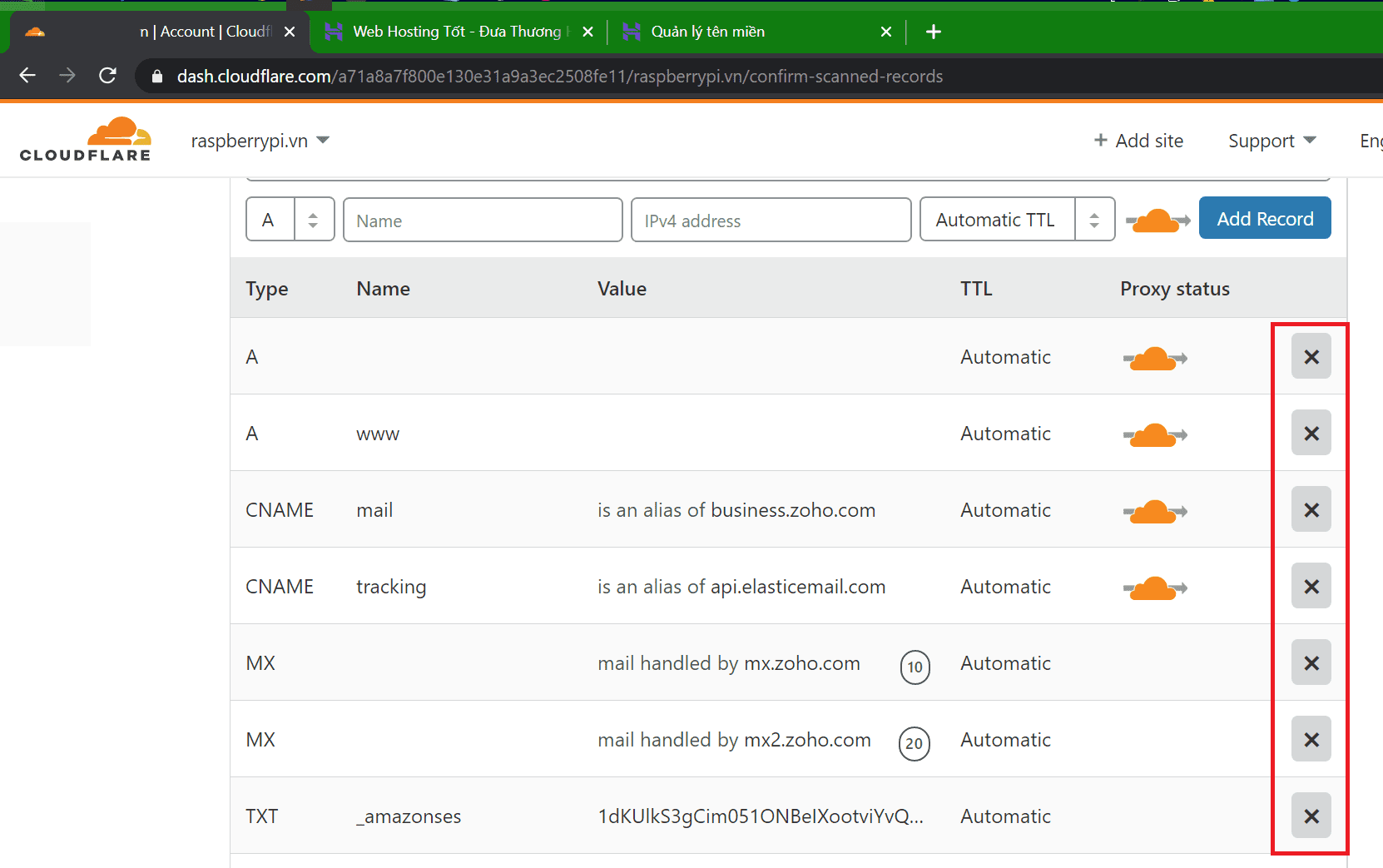1383x868 pixels.
Task: Click the Cloudflare logo
Action: pyautogui.click(x=86, y=140)
